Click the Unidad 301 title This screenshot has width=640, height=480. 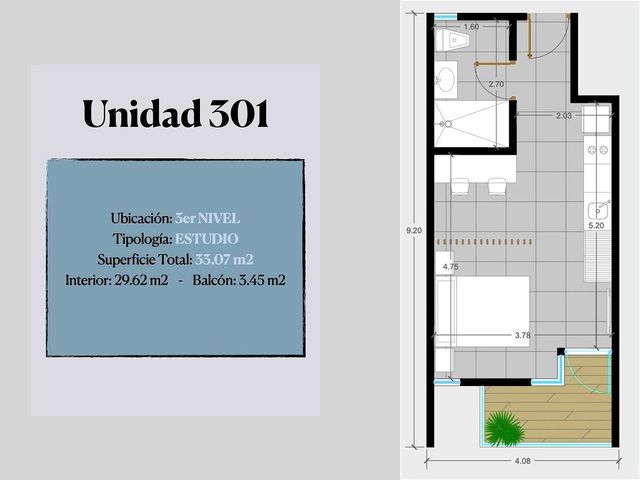coord(176,113)
